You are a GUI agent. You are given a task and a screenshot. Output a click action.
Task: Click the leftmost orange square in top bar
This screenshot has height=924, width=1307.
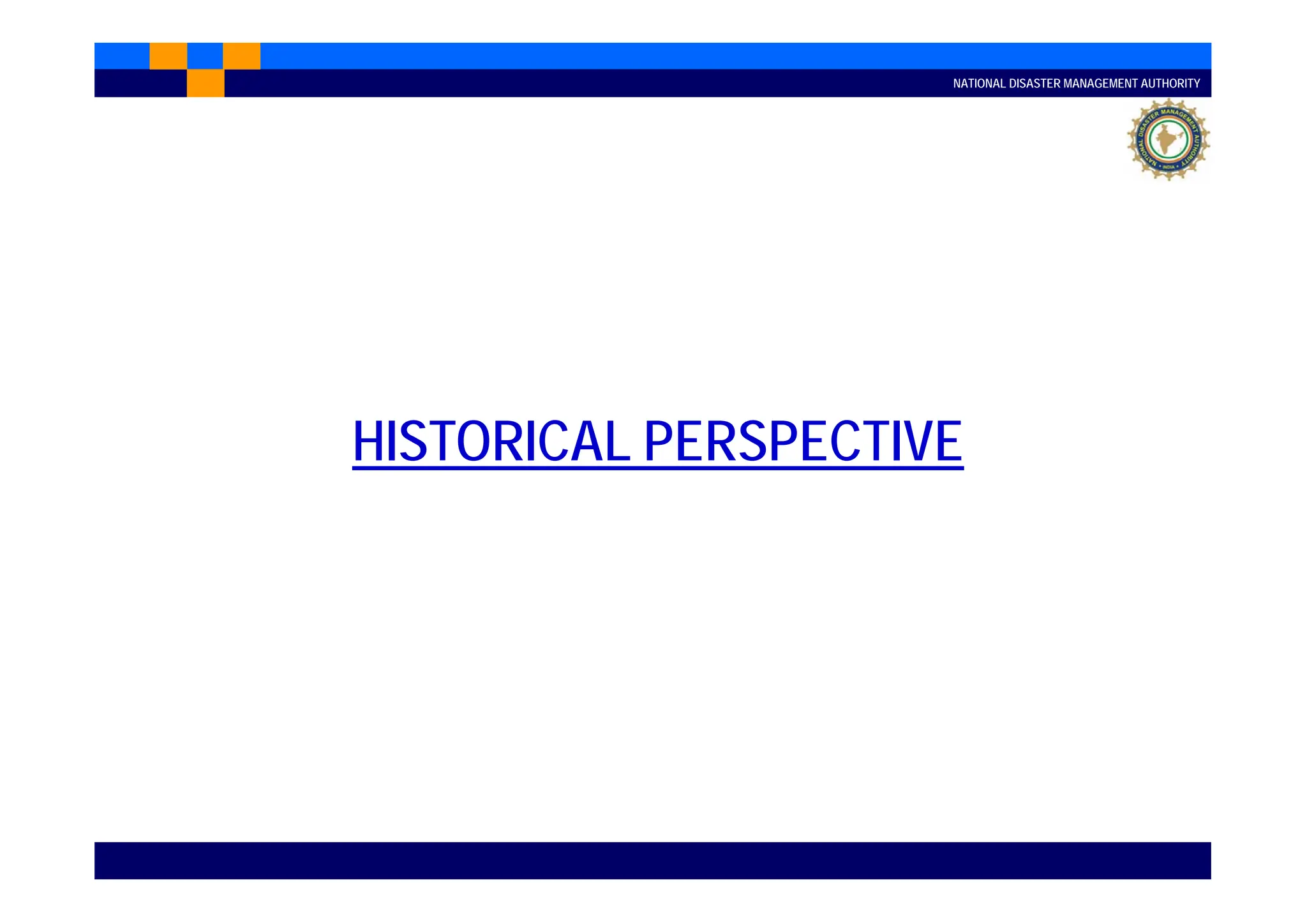pos(168,56)
